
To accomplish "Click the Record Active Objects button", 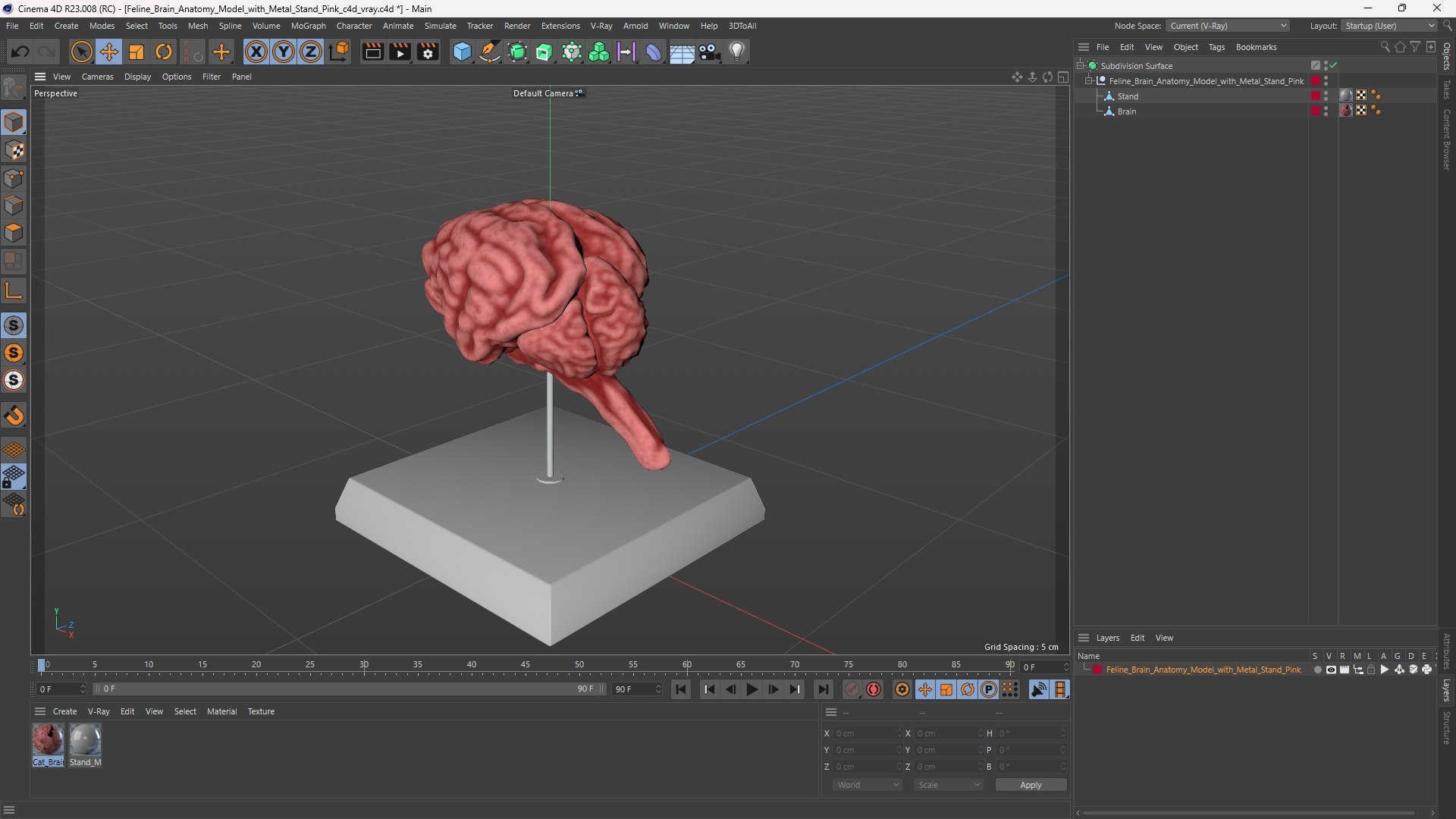I will pyautogui.click(x=852, y=689).
